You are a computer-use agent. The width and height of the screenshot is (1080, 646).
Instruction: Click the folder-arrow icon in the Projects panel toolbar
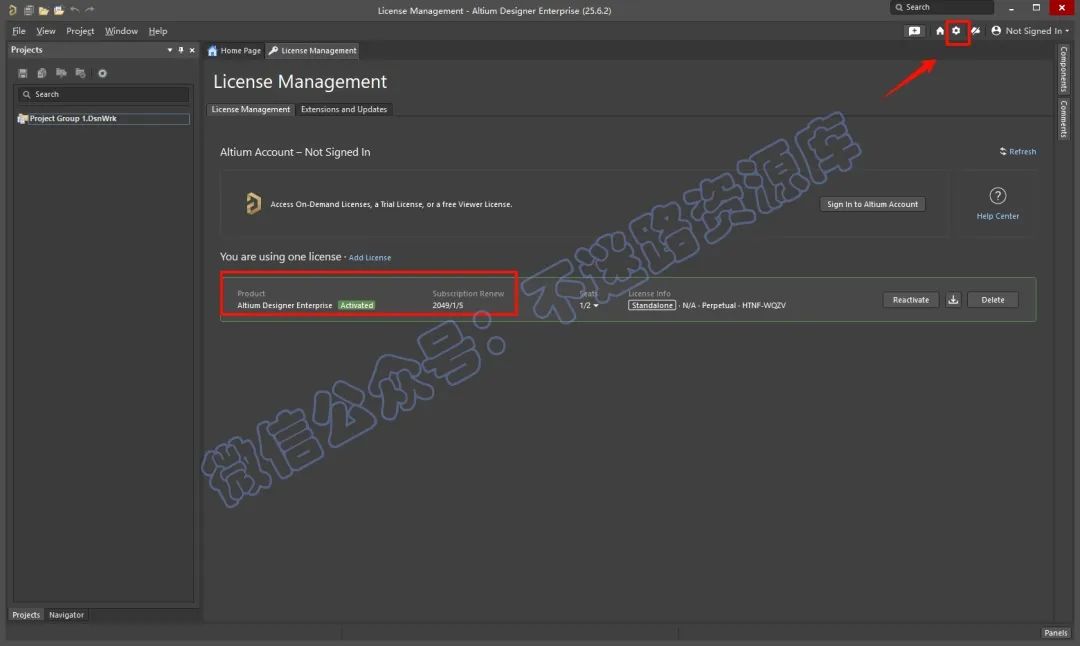coord(61,73)
